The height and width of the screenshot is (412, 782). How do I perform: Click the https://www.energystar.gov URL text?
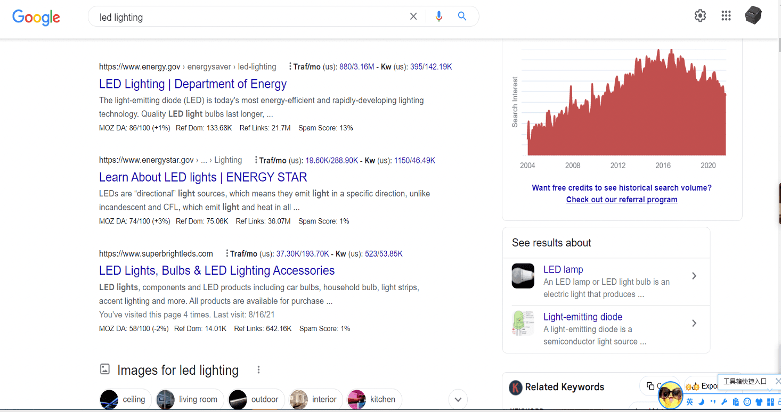(146, 160)
